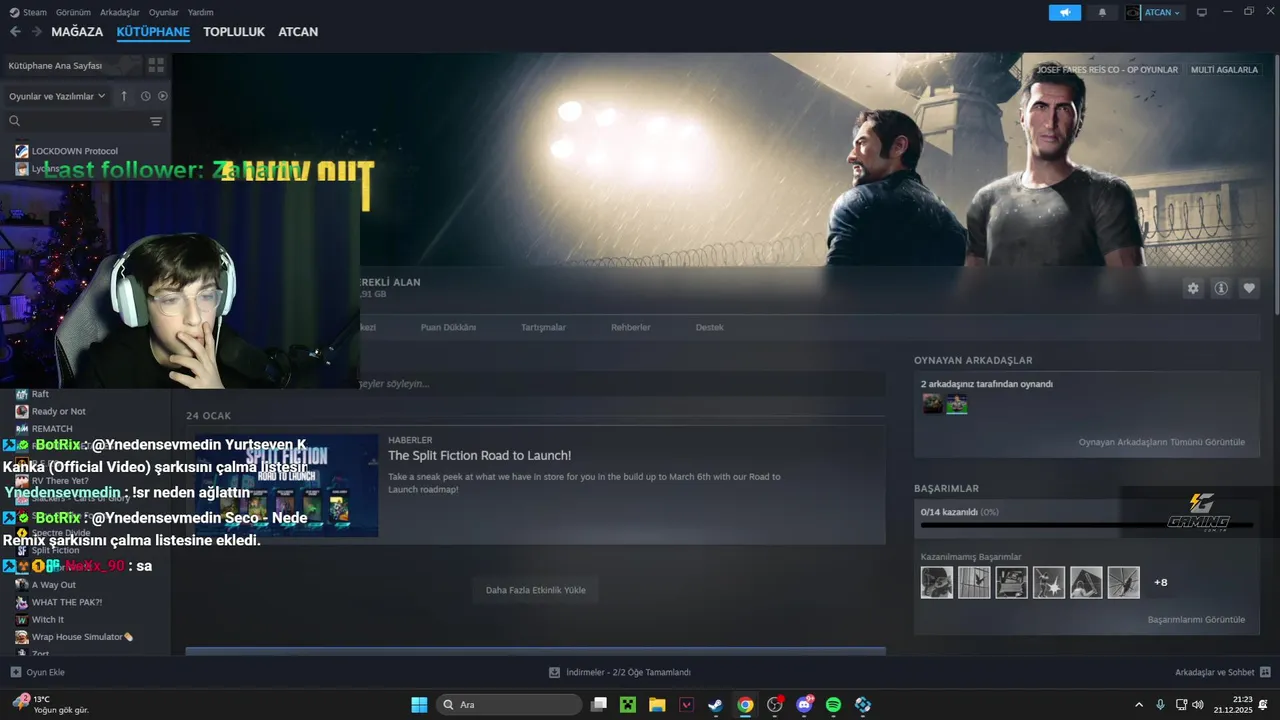The width and height of the screenshot is (1280, 720).
Task: Open the MULTİ AGALARLA collection tag
Action: [1224, 70]
